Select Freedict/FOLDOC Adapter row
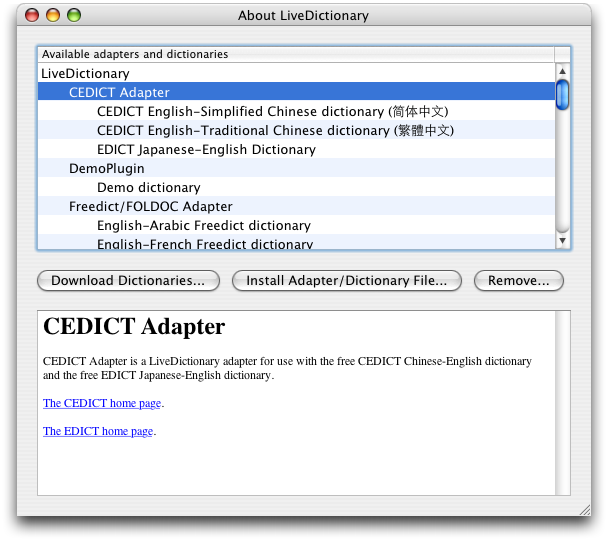Image resolution: width=608 pixels, height=539 pixels. click(x=296, y=206)
